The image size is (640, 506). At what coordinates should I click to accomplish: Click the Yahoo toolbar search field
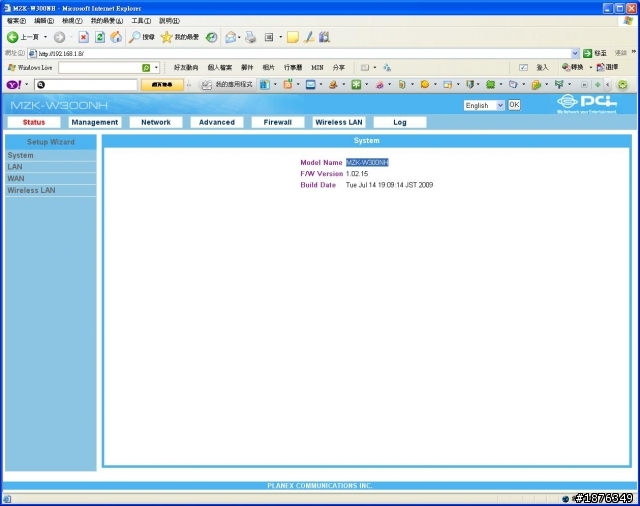[x=86, y=84]
